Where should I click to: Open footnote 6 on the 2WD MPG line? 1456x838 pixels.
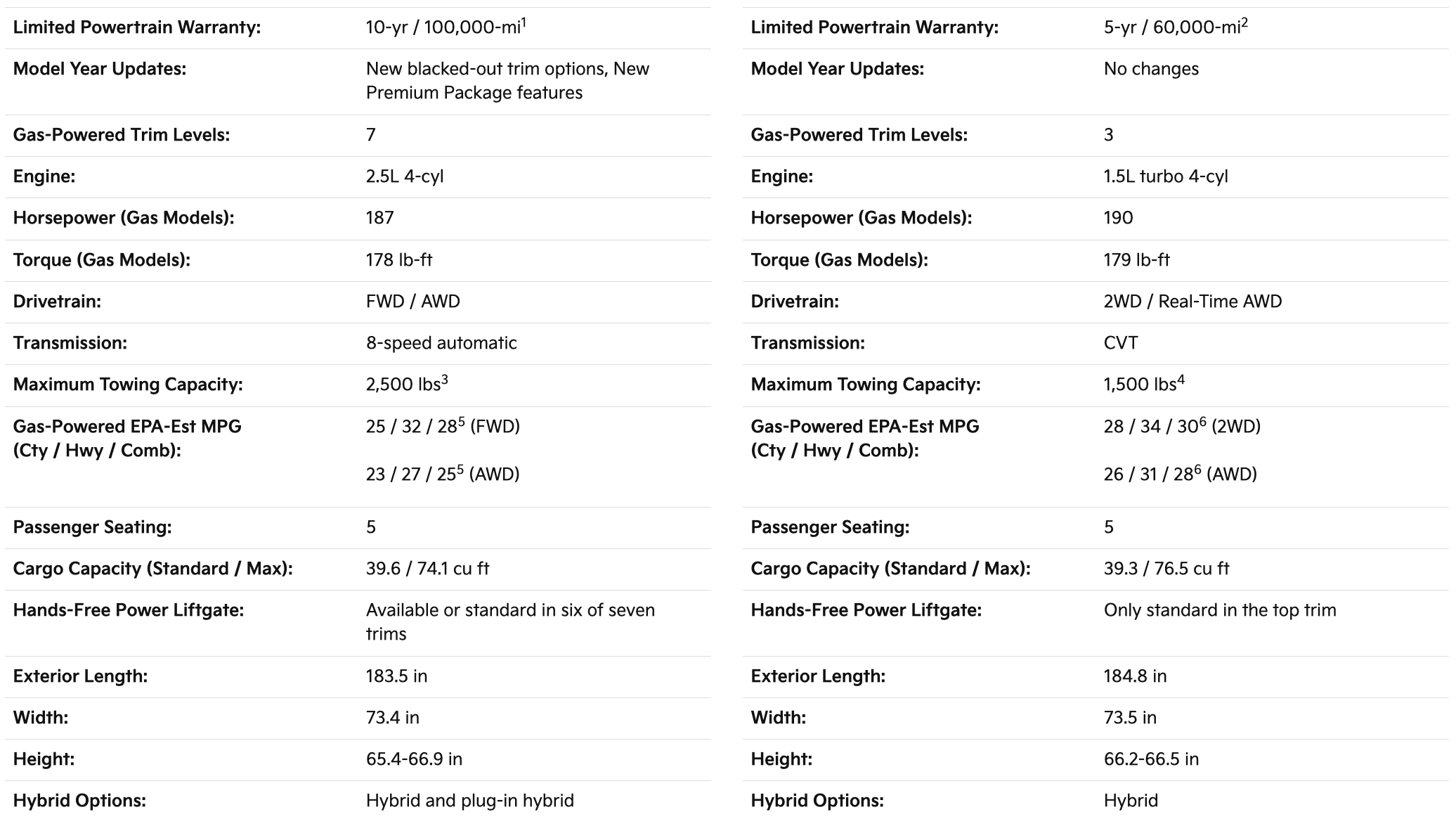pyautogui.click(x=1202, y=423)
